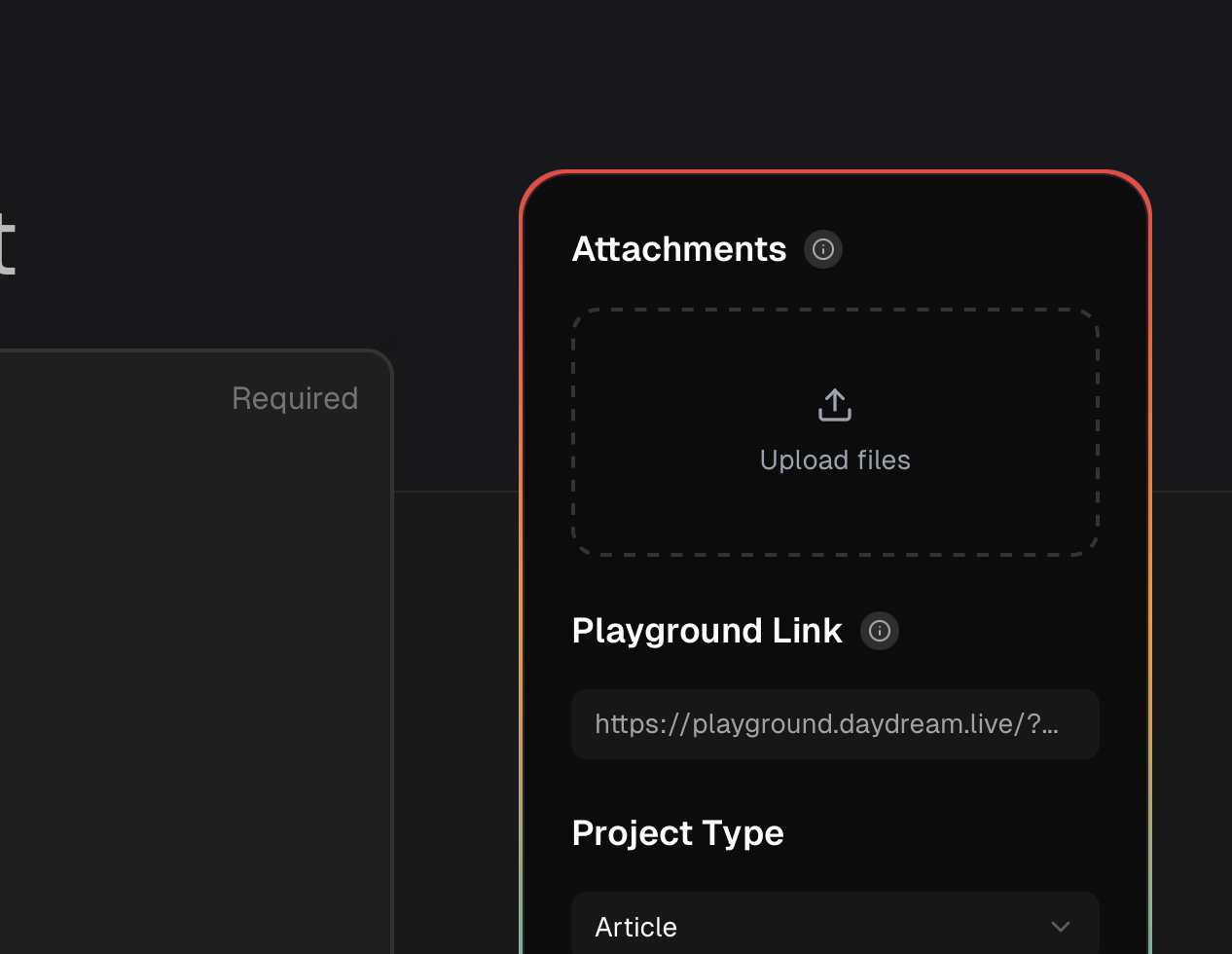Screen dimensions: 1232x954
Task: Click the upload tray arrow icon
Action: (835, 405)
